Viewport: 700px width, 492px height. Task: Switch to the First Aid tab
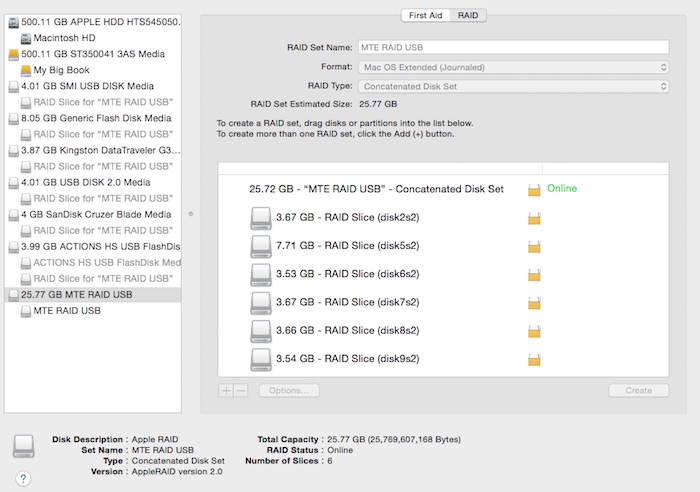tap(425, 15)
